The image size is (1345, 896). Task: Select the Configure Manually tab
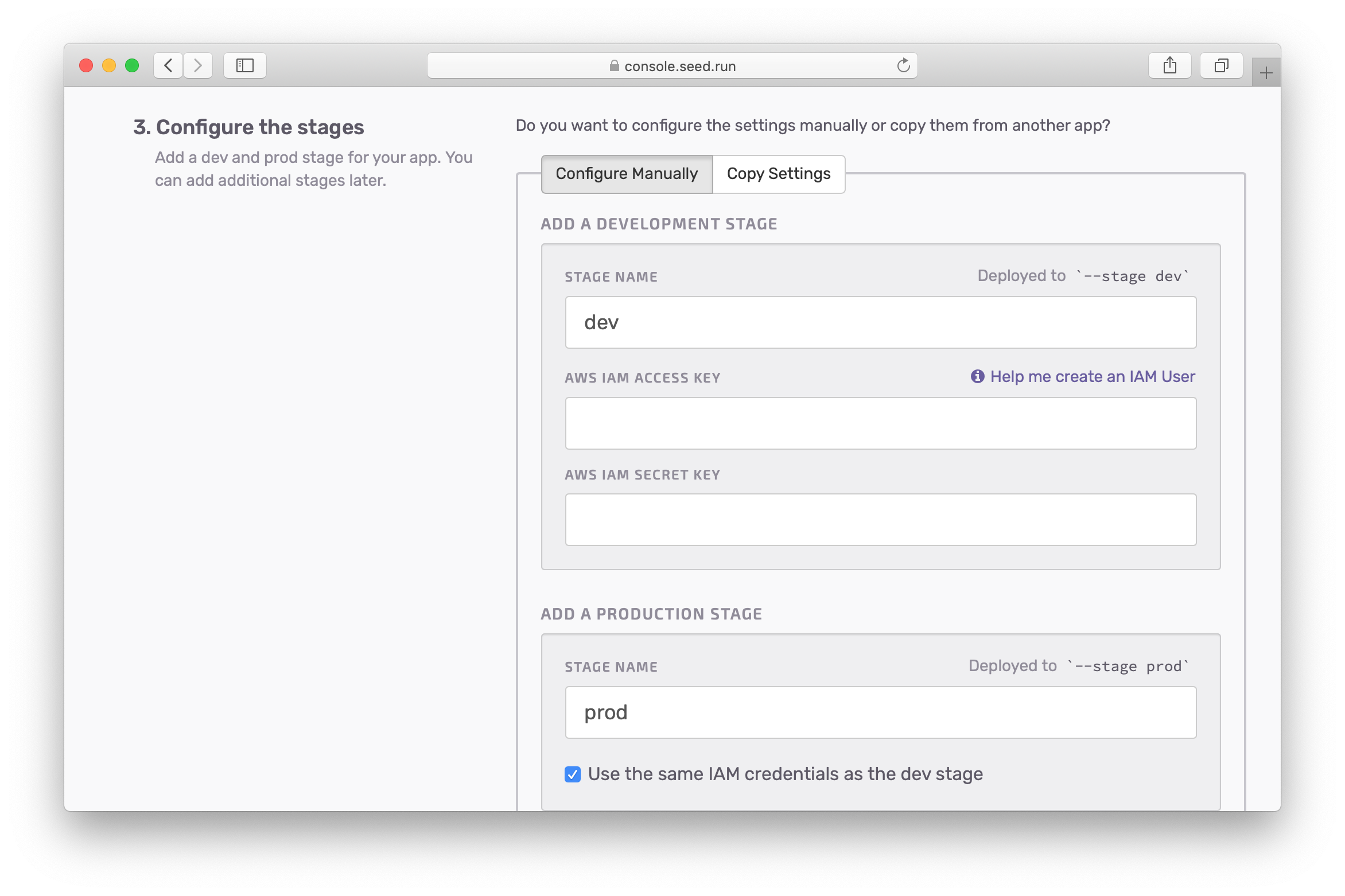pyautogui.click(x=627, y=174)
